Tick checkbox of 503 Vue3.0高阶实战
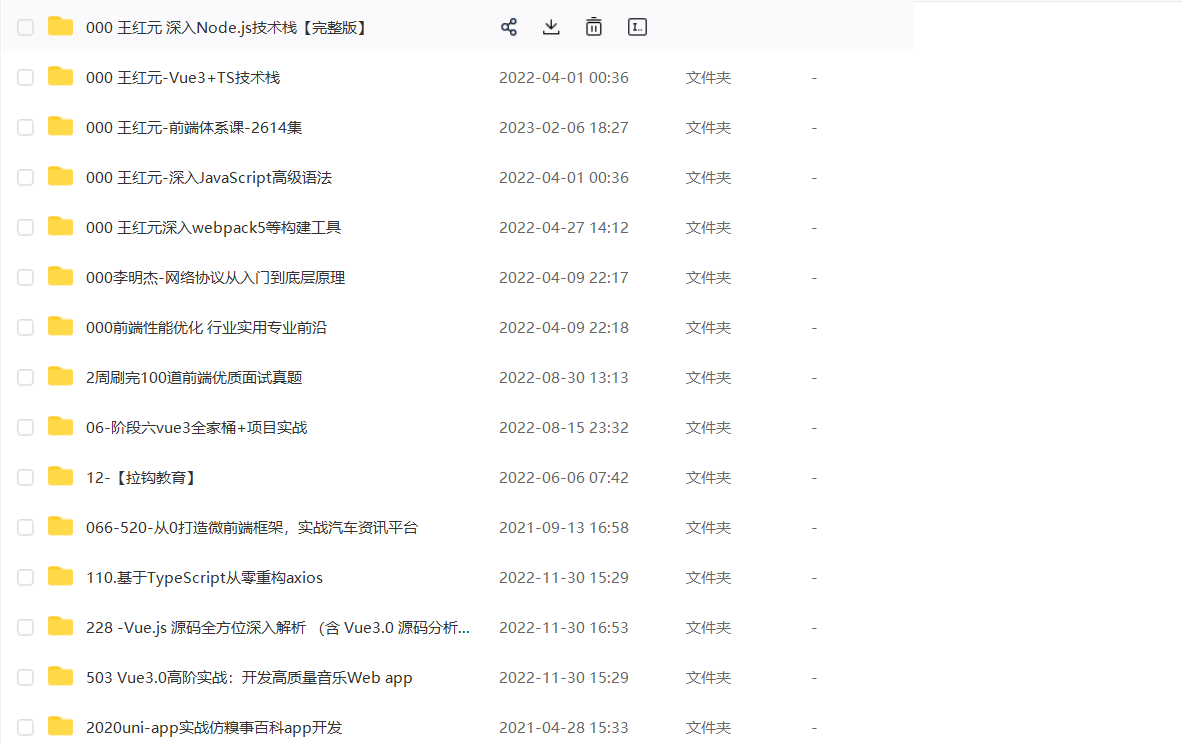The width and height of the screenshot is (1182, 744). [x=26, y=678]
